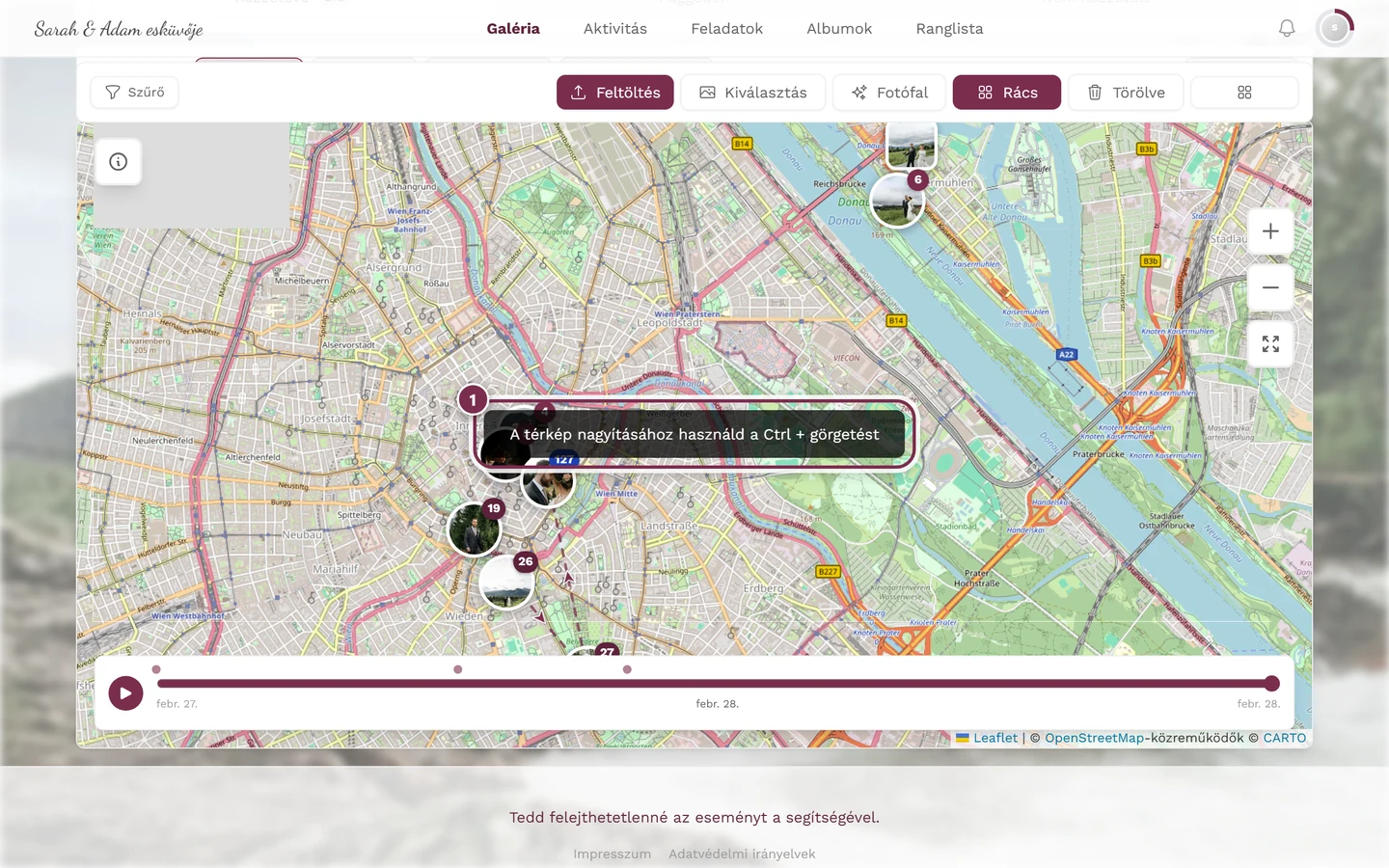Screen dimensions: 1389x868
Task: Go to the Galéria tab
Action: (x=513, y=29)
